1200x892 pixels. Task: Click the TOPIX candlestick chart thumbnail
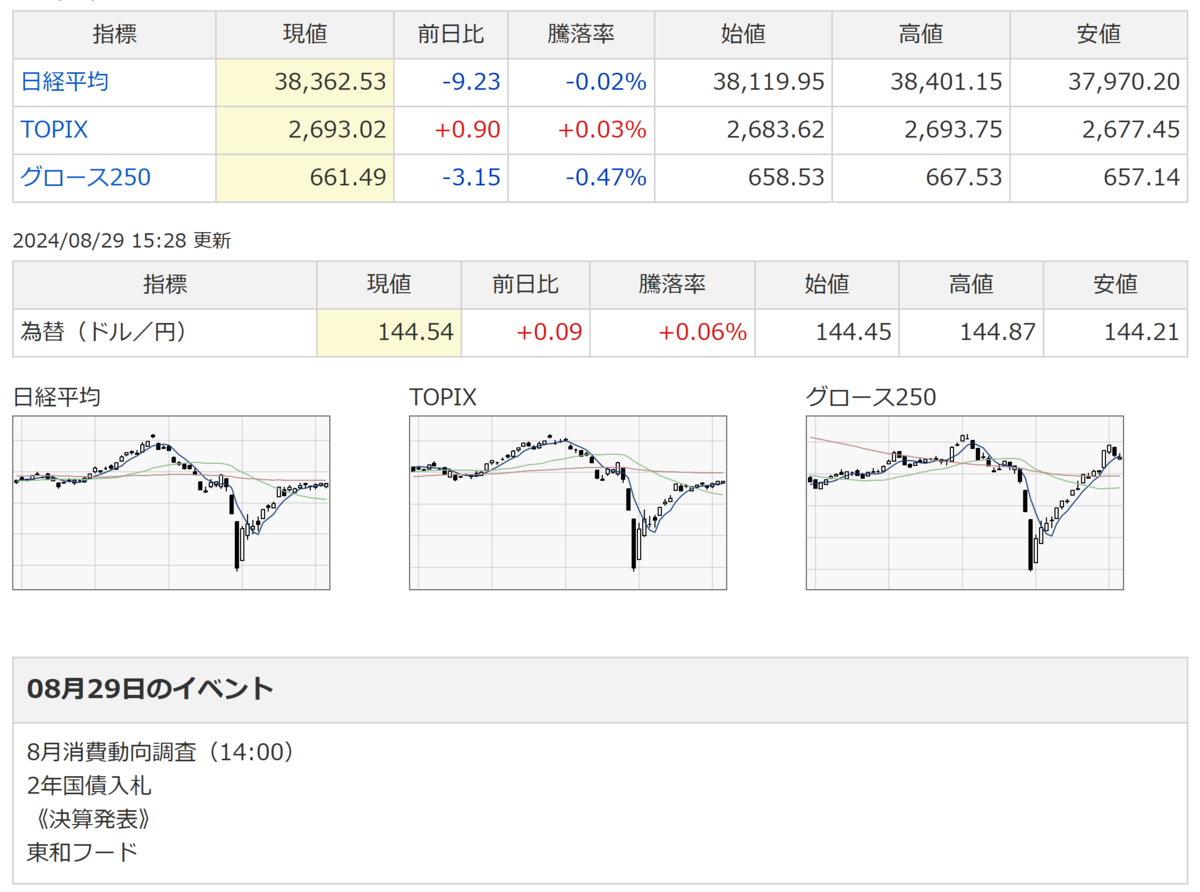coord(568,503)
